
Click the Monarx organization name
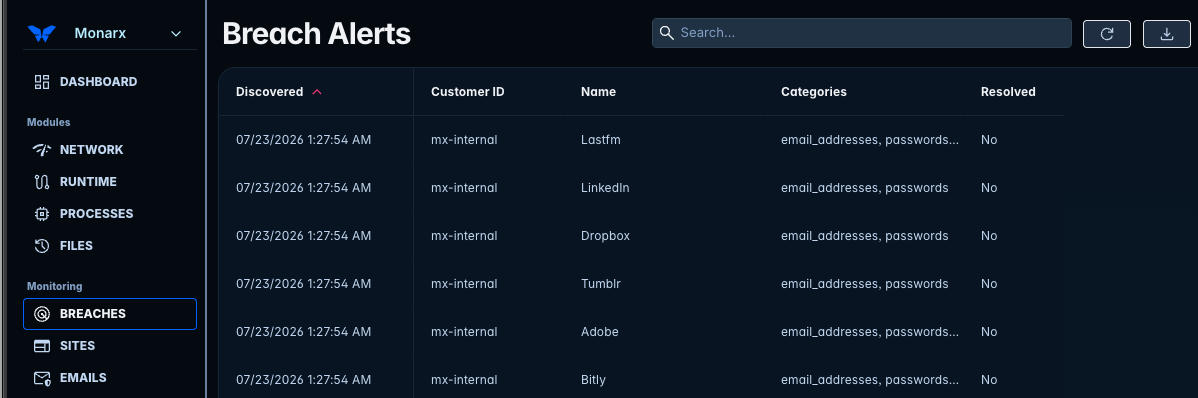[100, 34]
